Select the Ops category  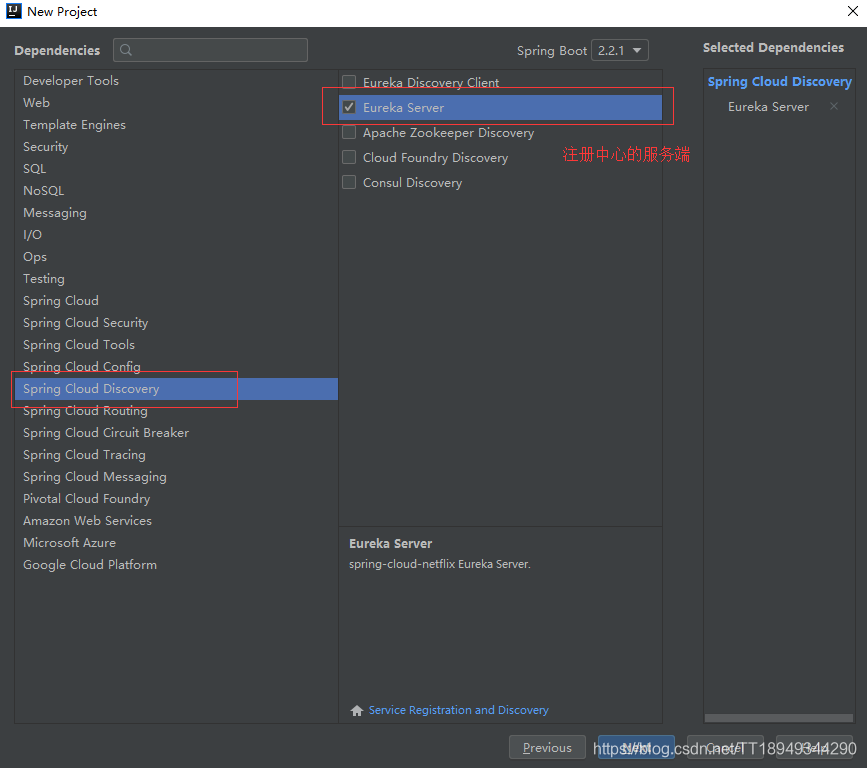point(176,257)
